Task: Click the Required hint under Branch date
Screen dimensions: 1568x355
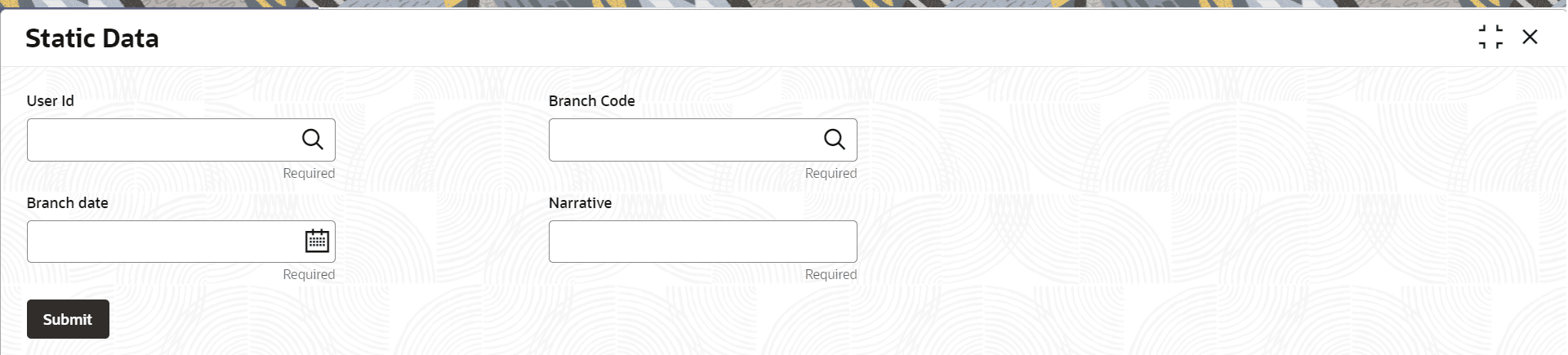Action: point(309,274)
